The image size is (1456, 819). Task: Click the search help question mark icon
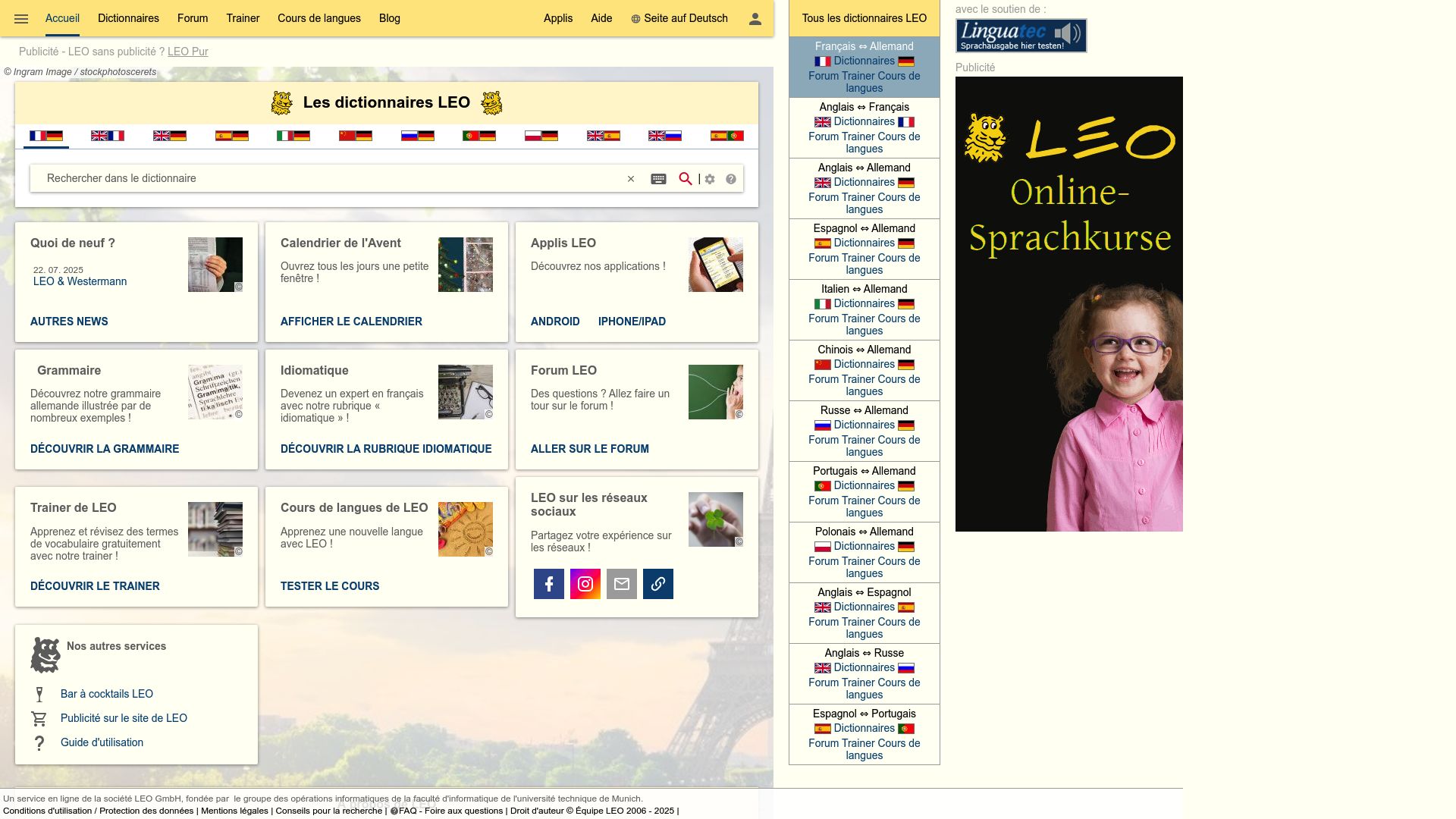click(730, 180)
